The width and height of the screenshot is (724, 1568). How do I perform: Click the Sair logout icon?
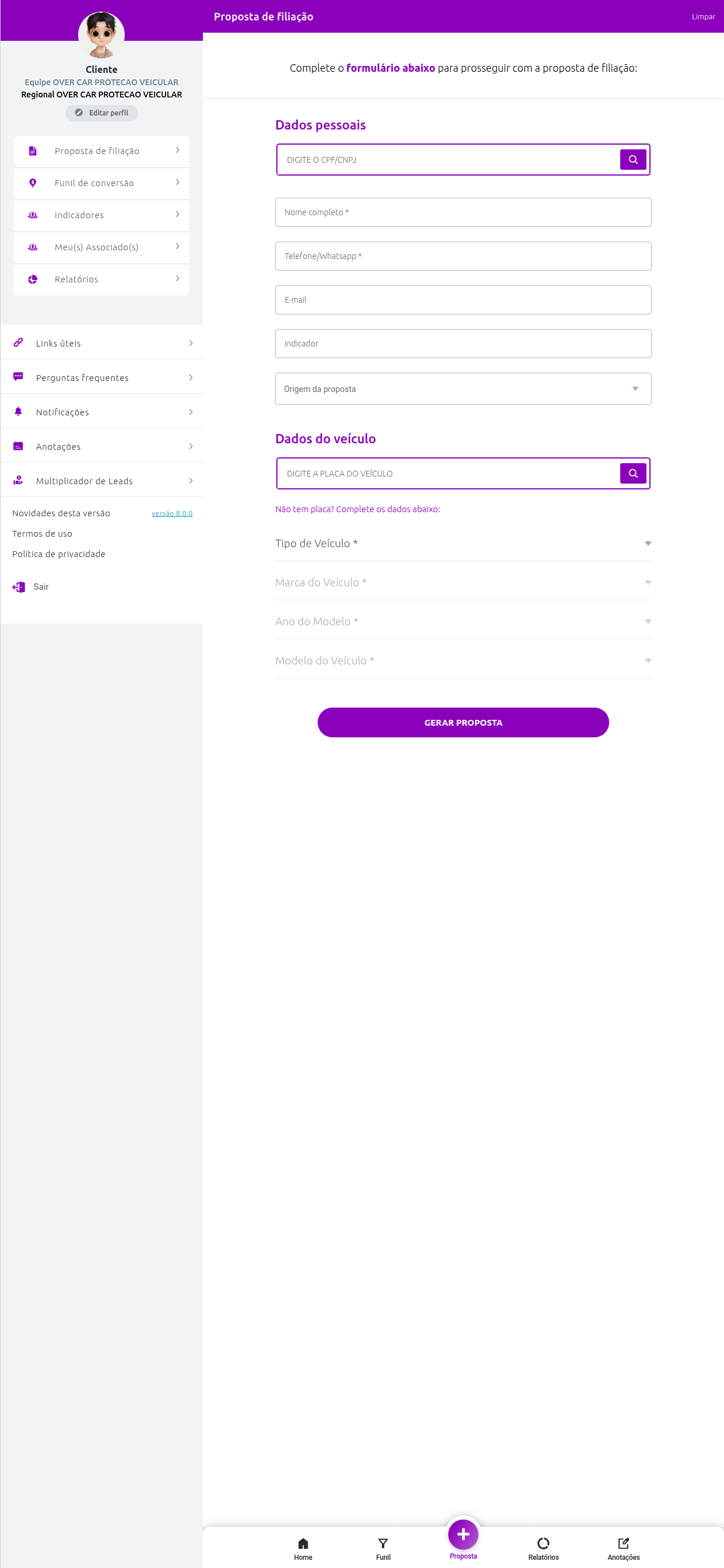(19, 587)
